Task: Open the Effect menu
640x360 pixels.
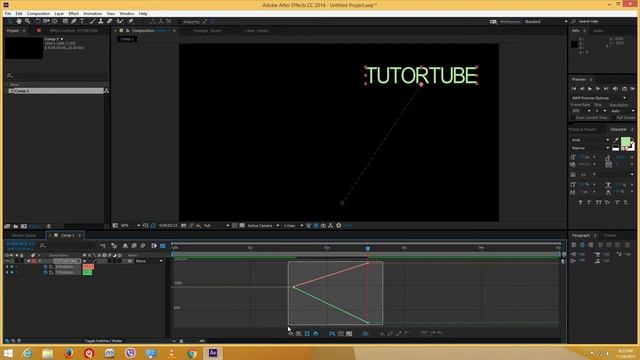Action: coord(73,13)
